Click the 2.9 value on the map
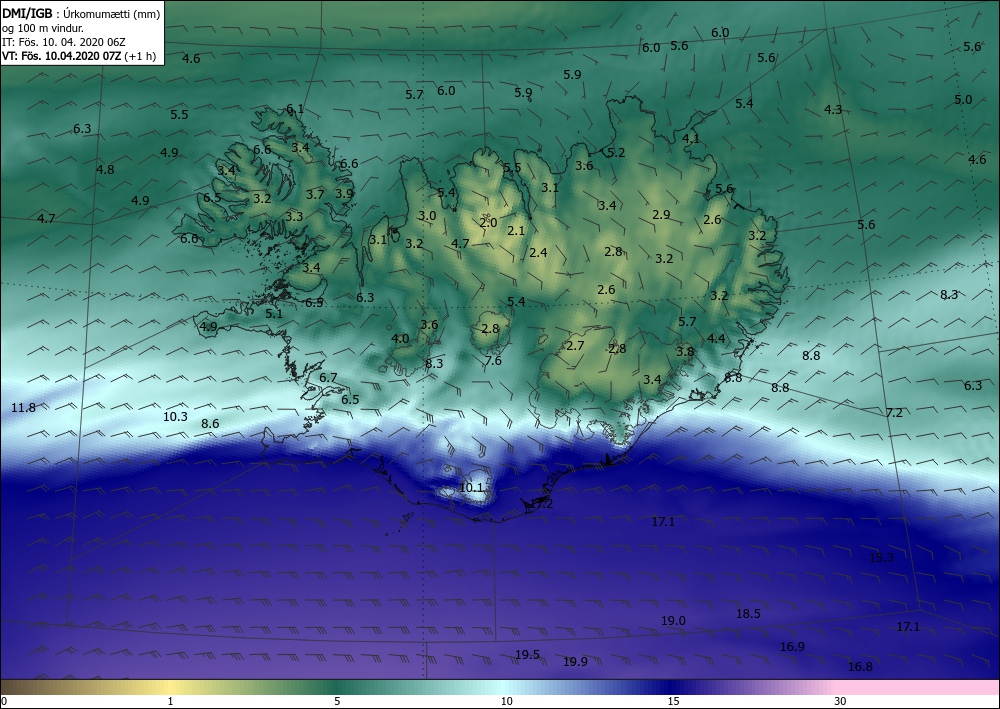Screen dimensions: 1000x709 661,215
